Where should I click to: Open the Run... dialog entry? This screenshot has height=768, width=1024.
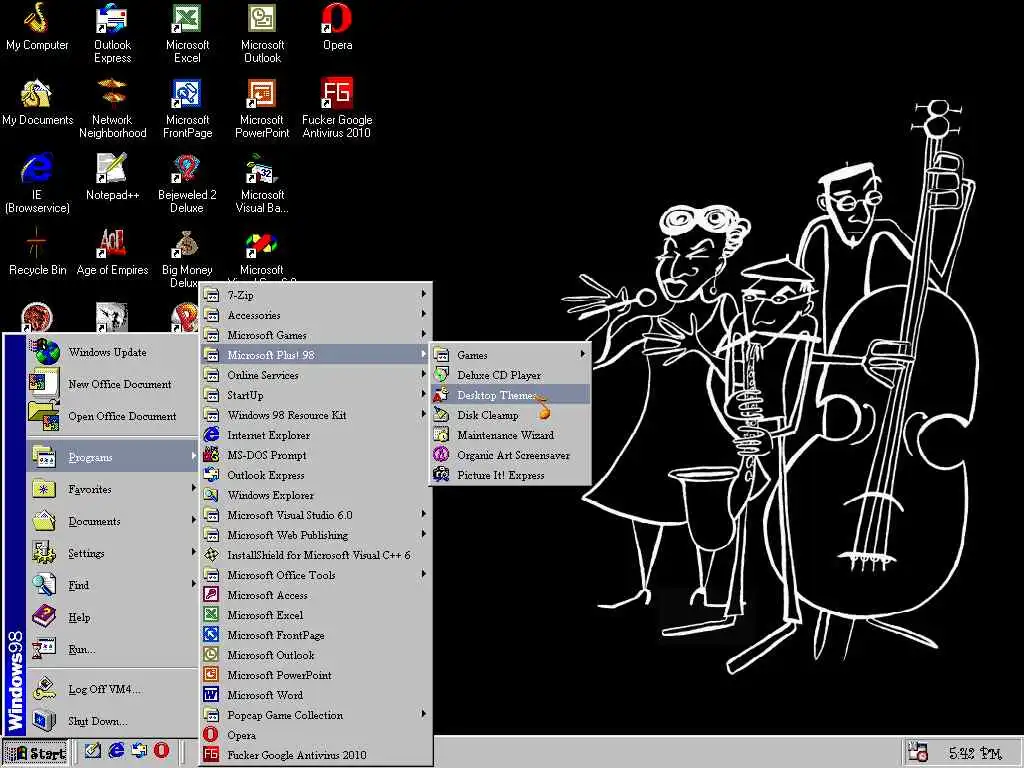click(x=112, y=648)
